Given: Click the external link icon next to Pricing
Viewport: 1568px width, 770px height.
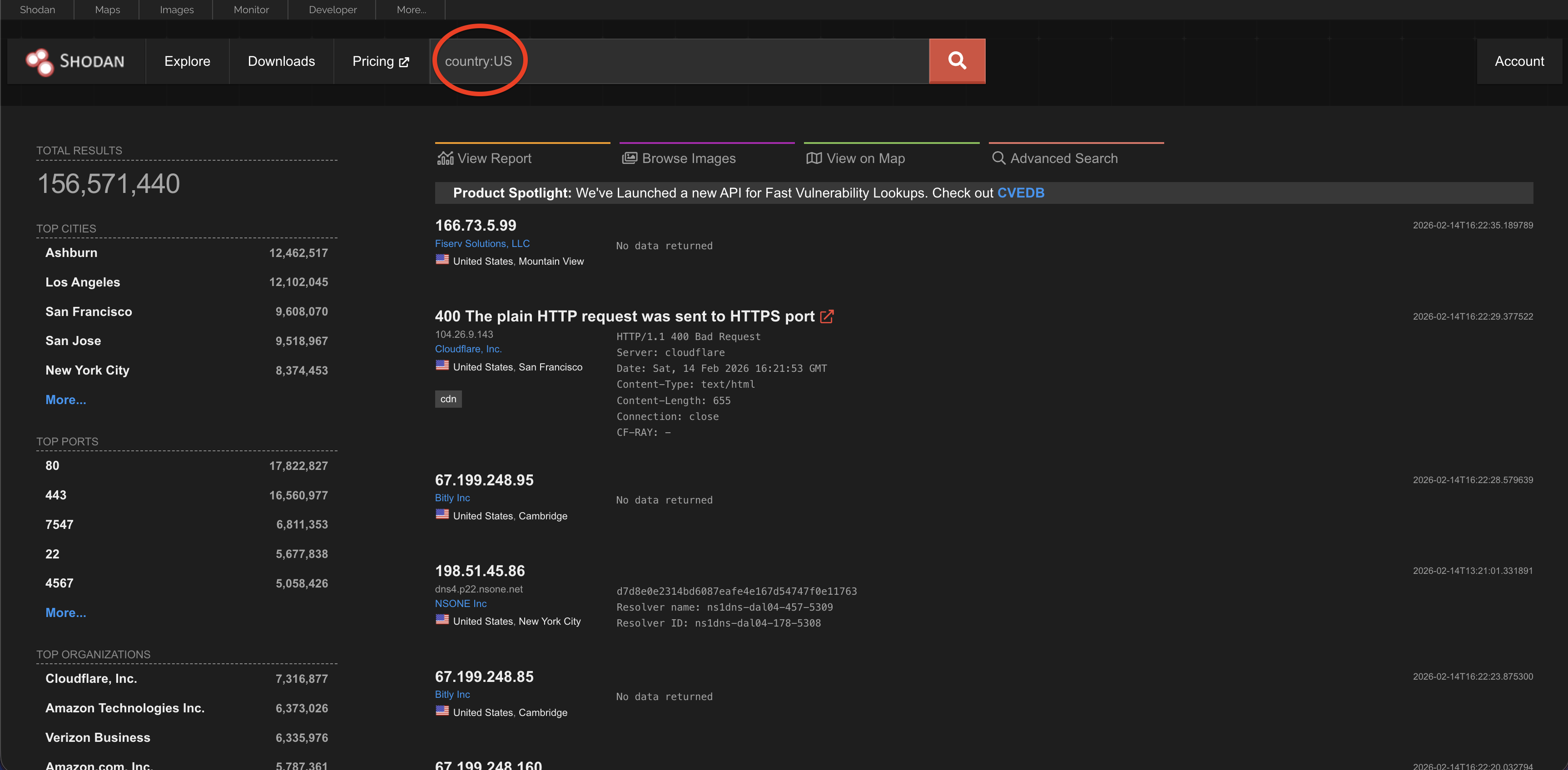Looking at the screenshot, I should pos(404,62).
